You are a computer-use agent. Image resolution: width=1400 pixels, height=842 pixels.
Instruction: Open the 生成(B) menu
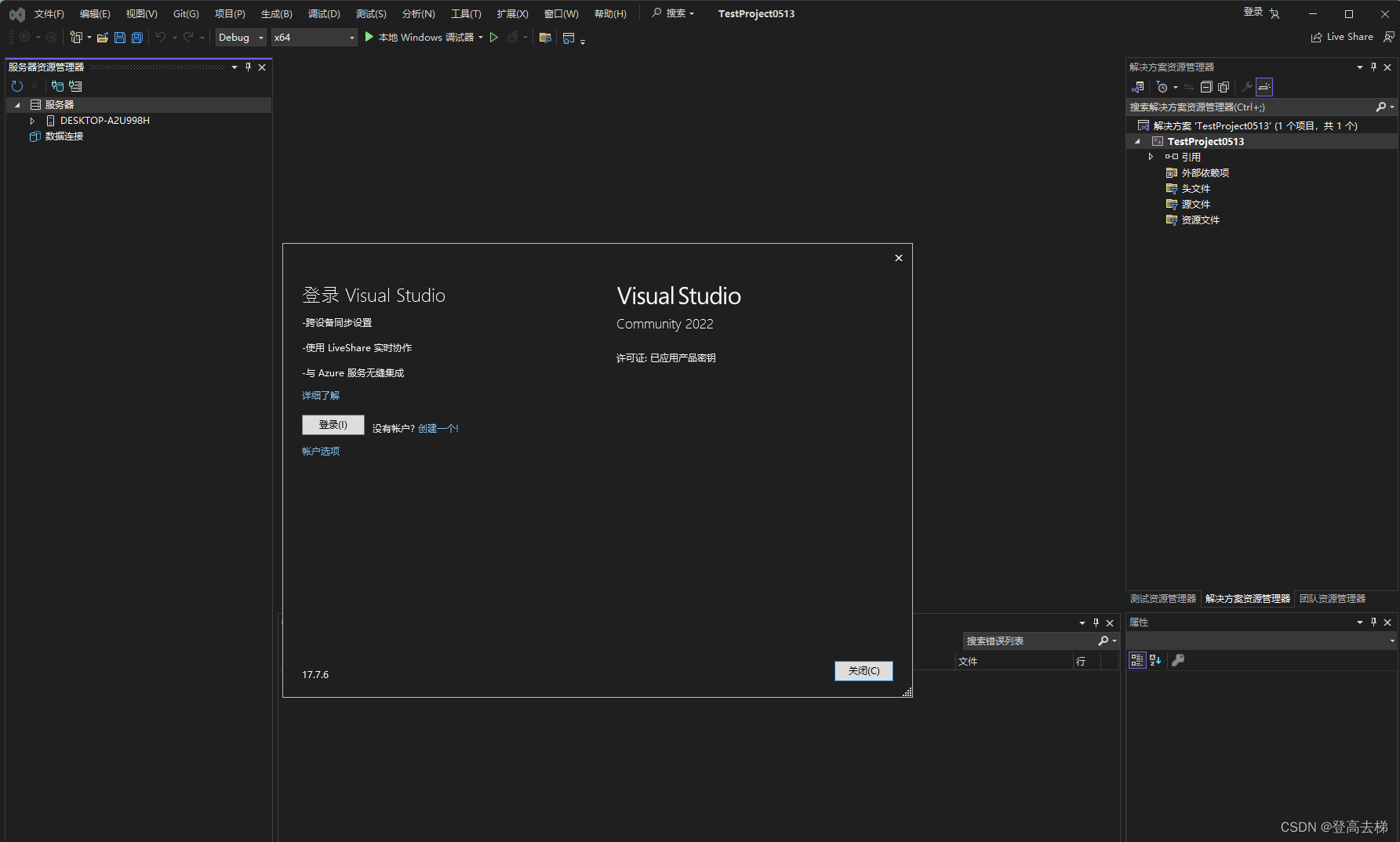276,14
